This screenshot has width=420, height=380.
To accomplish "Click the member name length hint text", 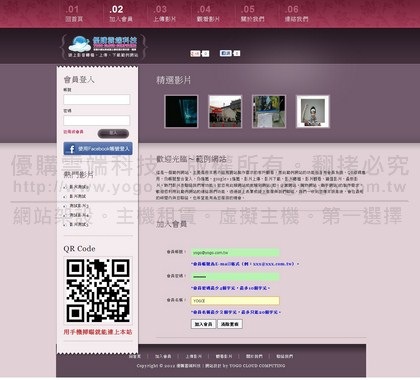I will [236, 312].
